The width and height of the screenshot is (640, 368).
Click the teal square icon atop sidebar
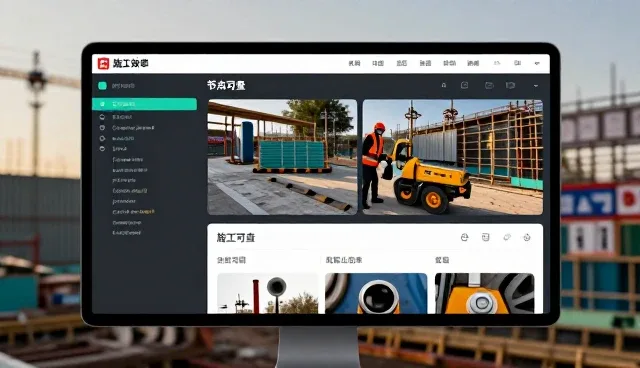(102, 86)
